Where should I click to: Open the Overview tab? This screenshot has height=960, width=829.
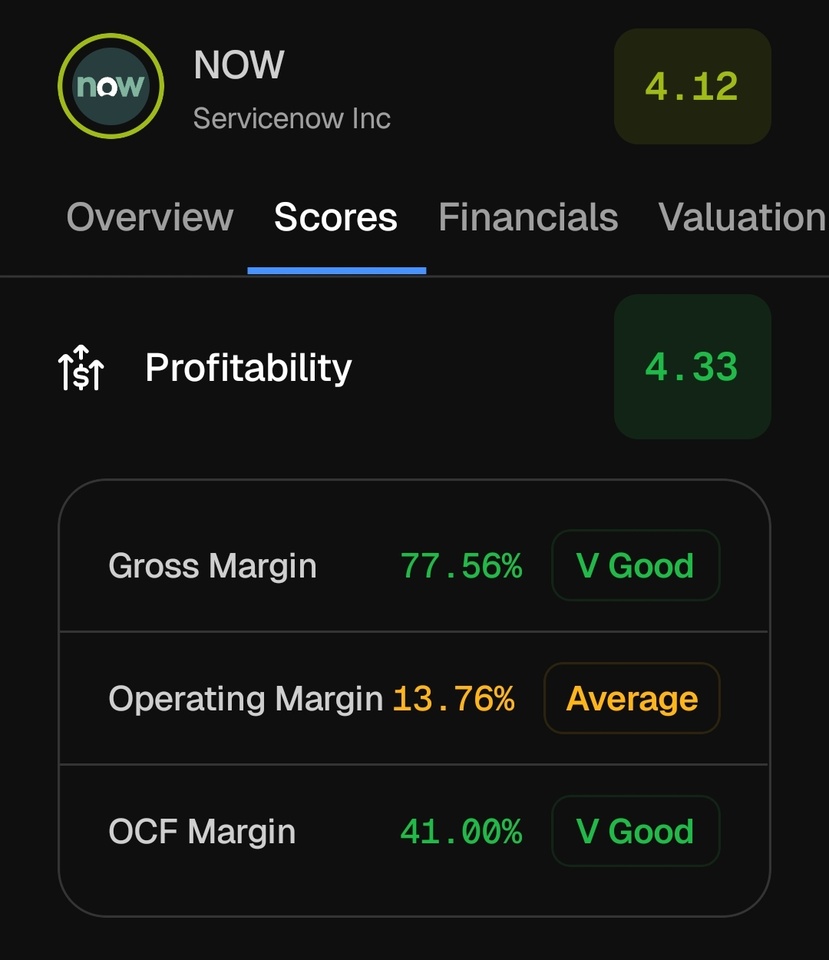(x=149, y=217)
